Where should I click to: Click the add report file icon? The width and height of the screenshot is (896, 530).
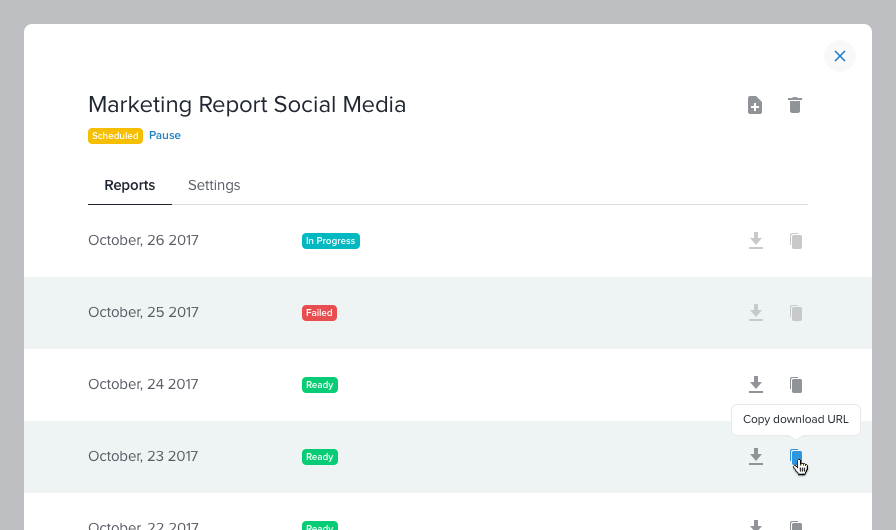(755, 105)
